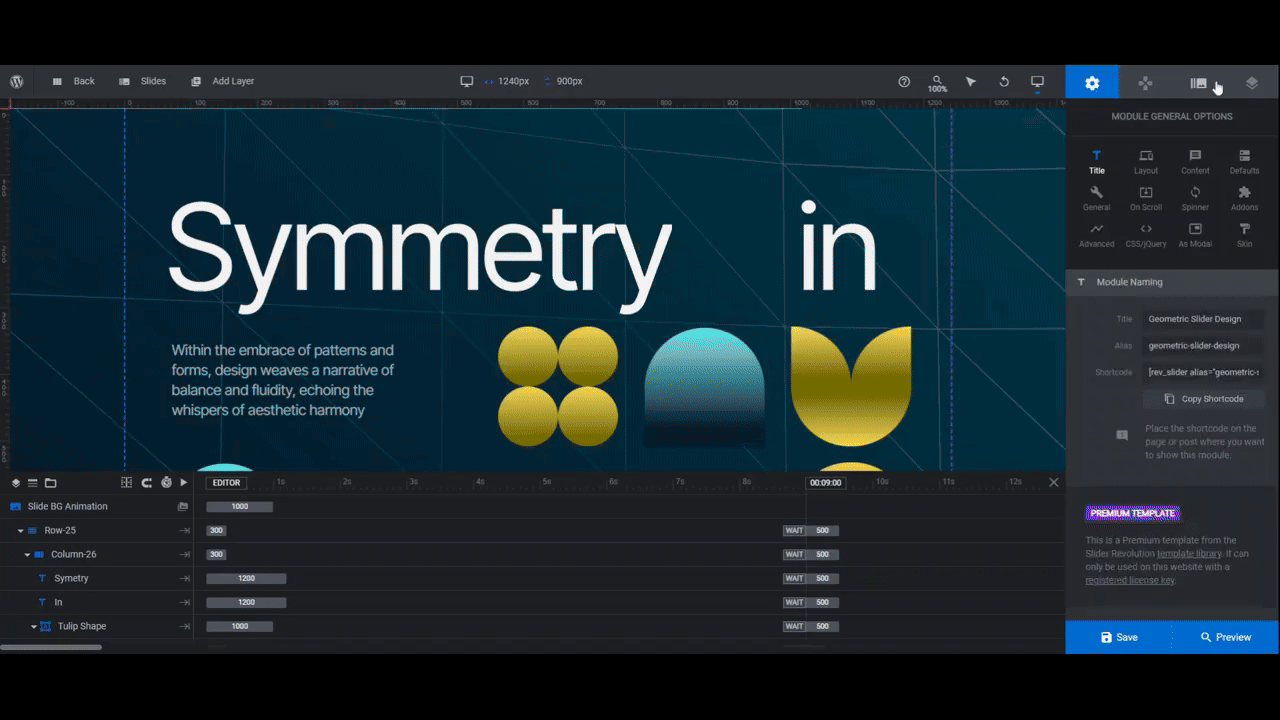Select the General wrench option
The height and width of the screenshot is (720, 1280).
[x=1097, y=198]
